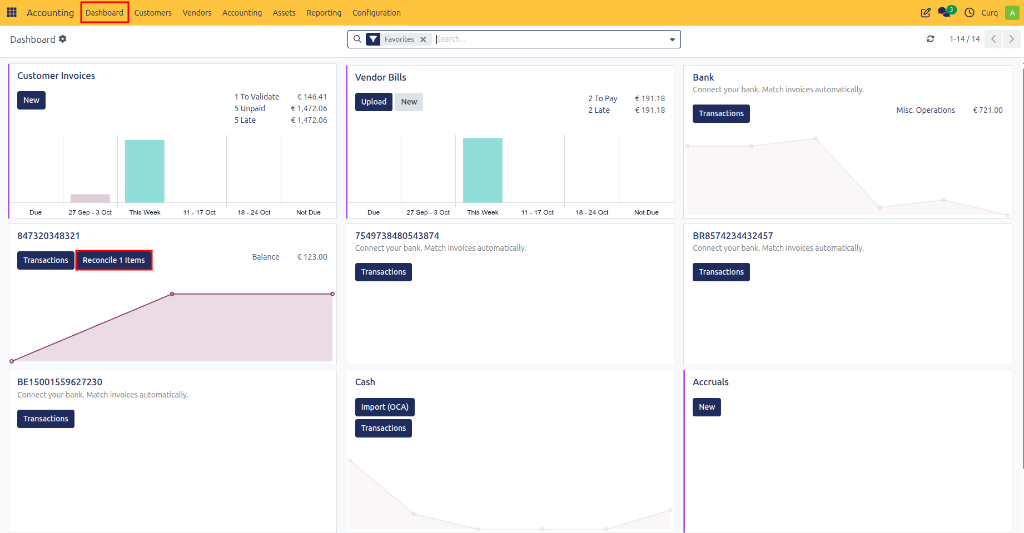1024x533 pixels.
Task: Open Transactions for journal BR8574234432457
Action: [x=721, y=272]
